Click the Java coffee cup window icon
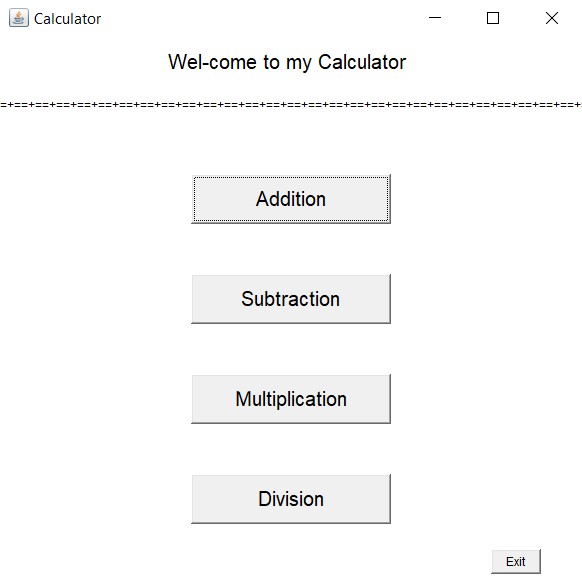Viewport: 582px width, 588px height. pyautogui.click(x=19, y=18)
